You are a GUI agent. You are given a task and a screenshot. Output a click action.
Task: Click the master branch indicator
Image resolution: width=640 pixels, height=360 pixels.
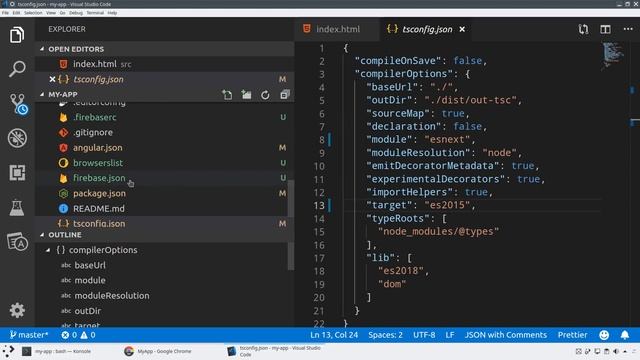29,335
